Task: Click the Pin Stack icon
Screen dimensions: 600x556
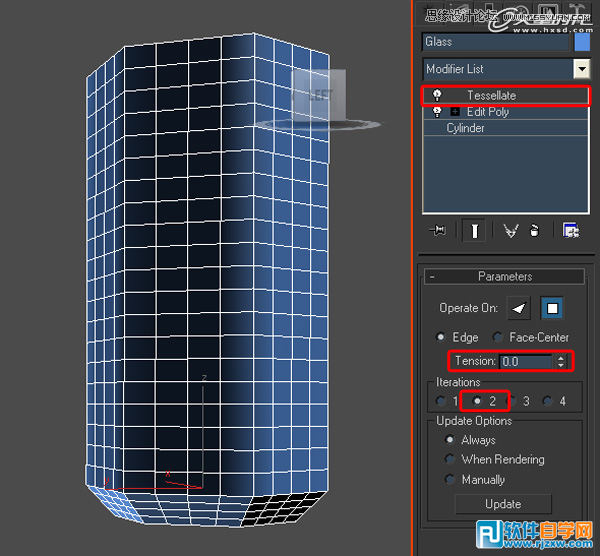Action: coord(437,231)
